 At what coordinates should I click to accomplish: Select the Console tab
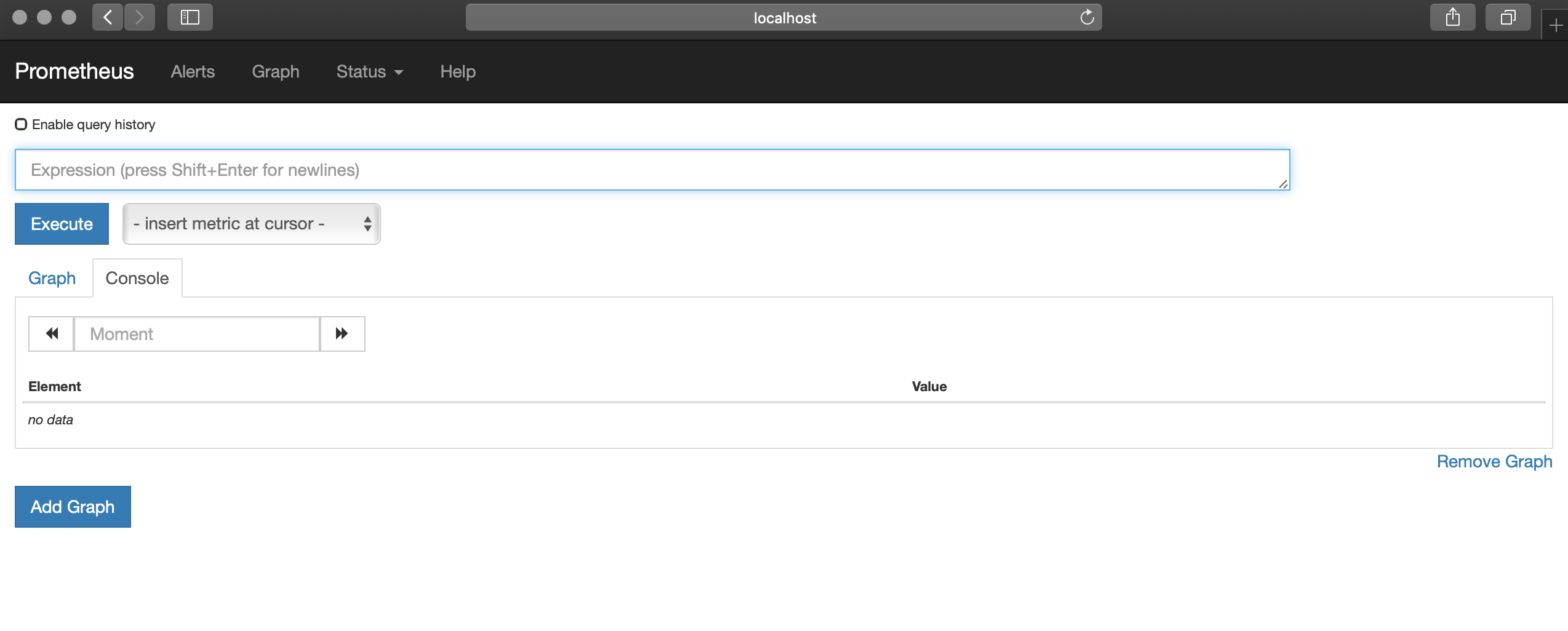pyautogui.click(x=137, y=278)
